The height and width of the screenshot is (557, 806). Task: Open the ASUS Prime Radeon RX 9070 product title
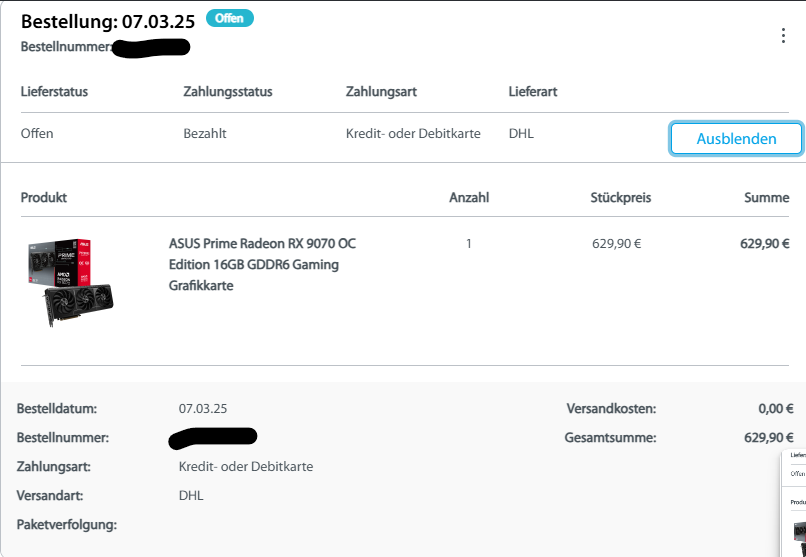pyautogui.click(x=262, y=264)
